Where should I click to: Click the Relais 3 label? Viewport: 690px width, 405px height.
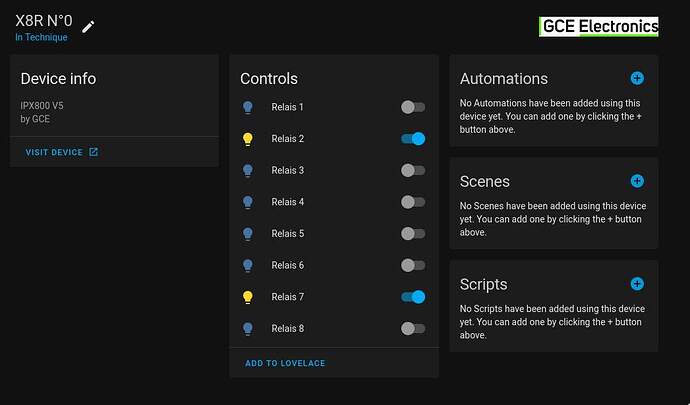coord(287,170)
